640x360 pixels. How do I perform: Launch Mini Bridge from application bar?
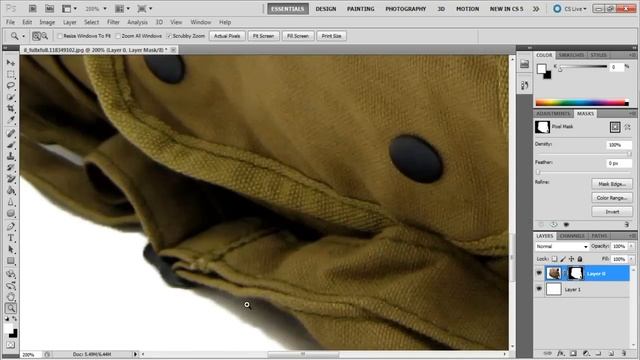pos(49,9)
